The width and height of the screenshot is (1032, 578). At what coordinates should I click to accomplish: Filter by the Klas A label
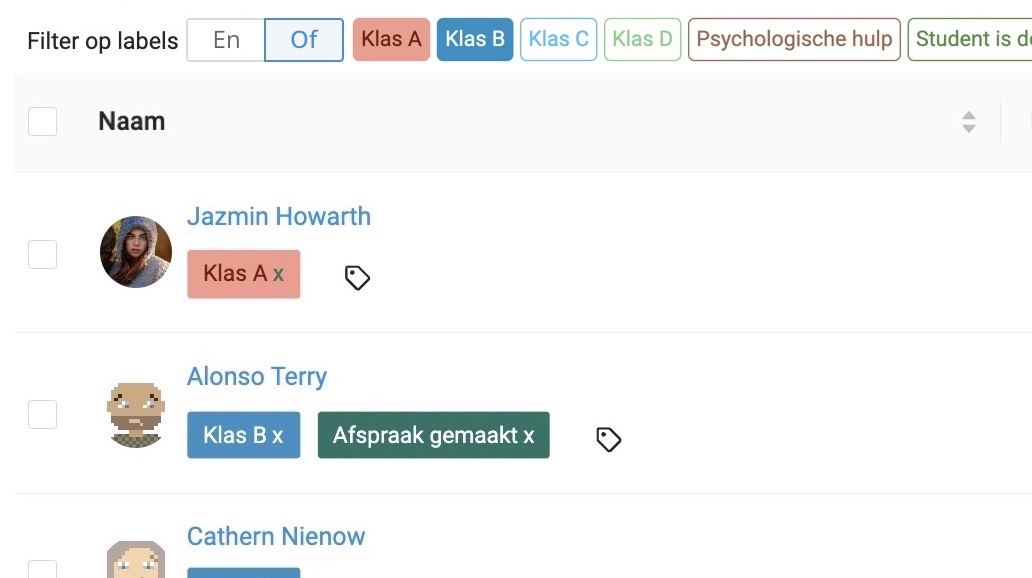(x=391, y=39)
